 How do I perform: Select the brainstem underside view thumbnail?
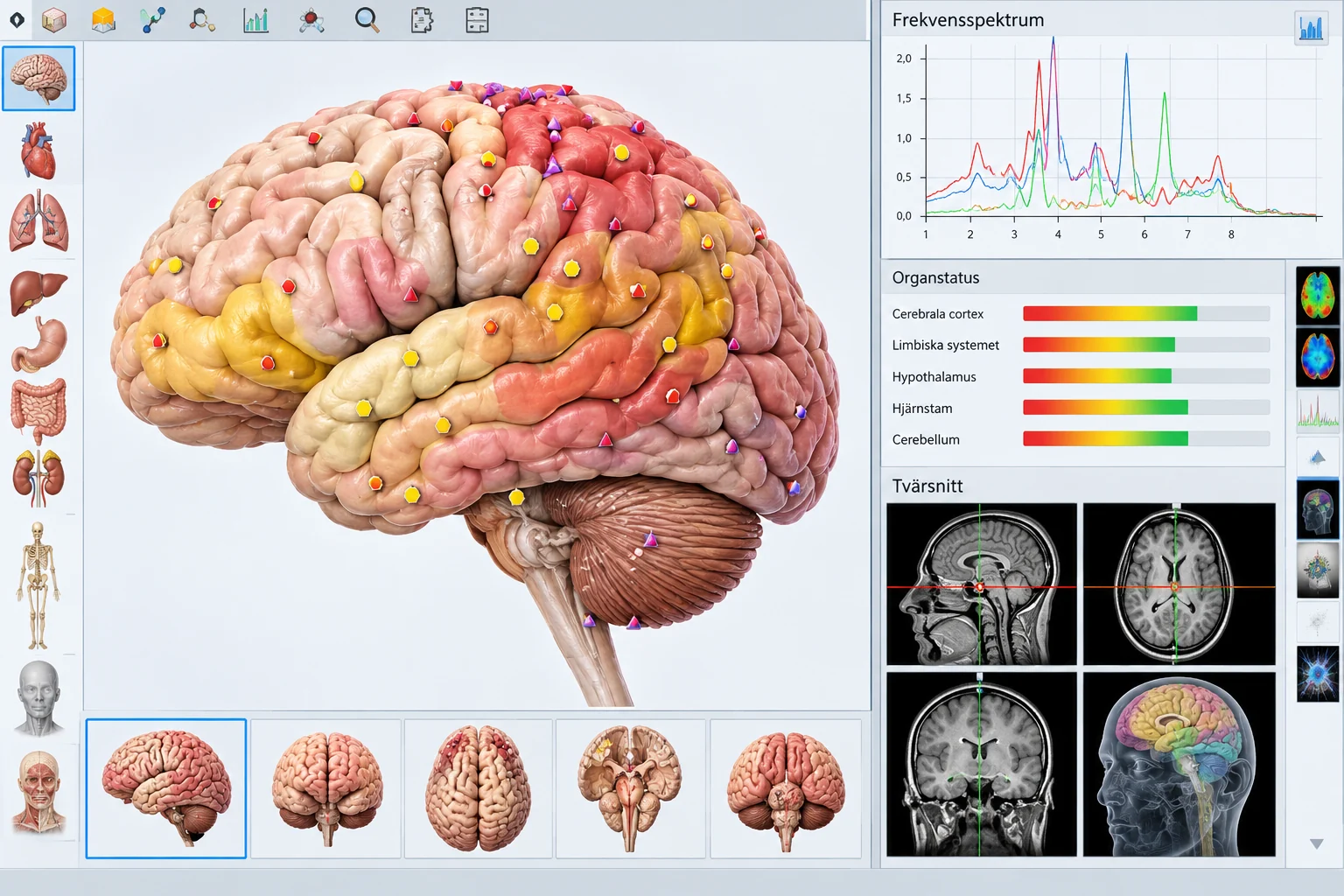coord(630,788)
